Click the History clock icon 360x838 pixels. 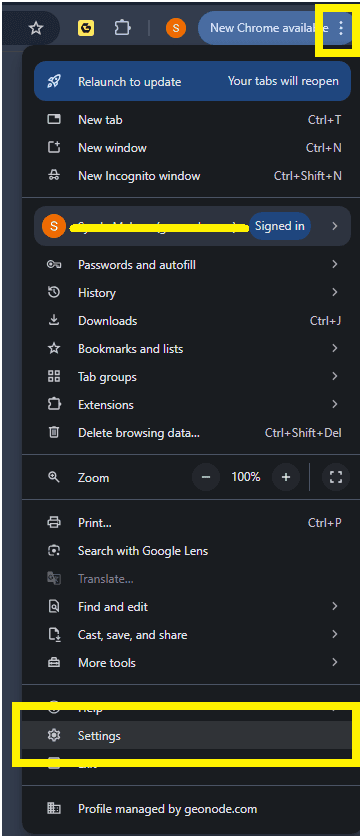(54, 292)
